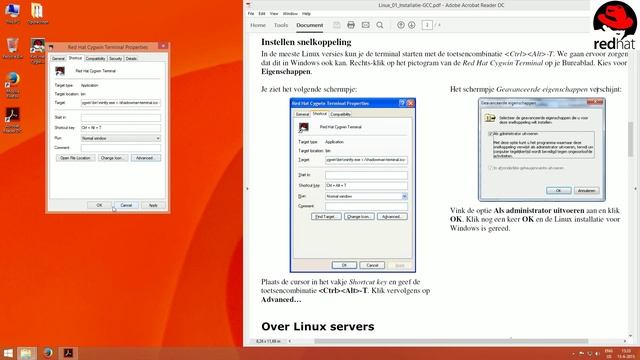Open the folder icon beside This PC
The height and width of the screenshot is (360, 640).
coord(38,13)
